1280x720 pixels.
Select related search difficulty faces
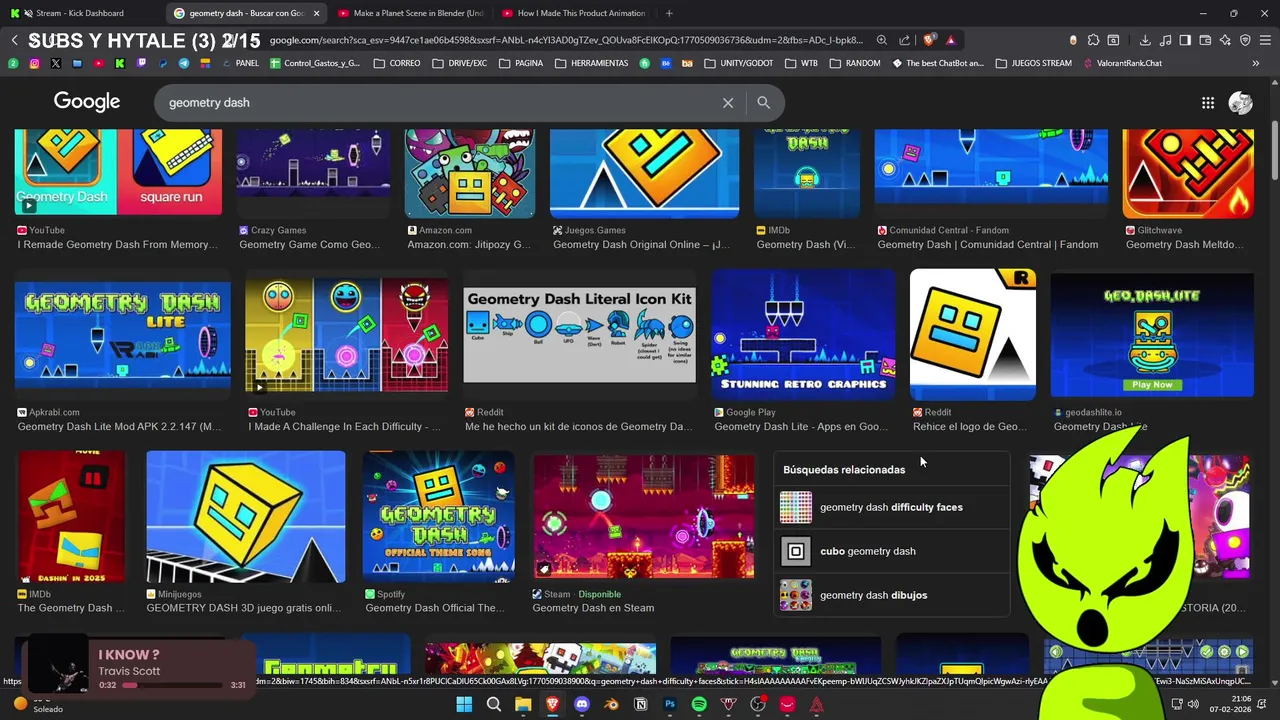891,507
